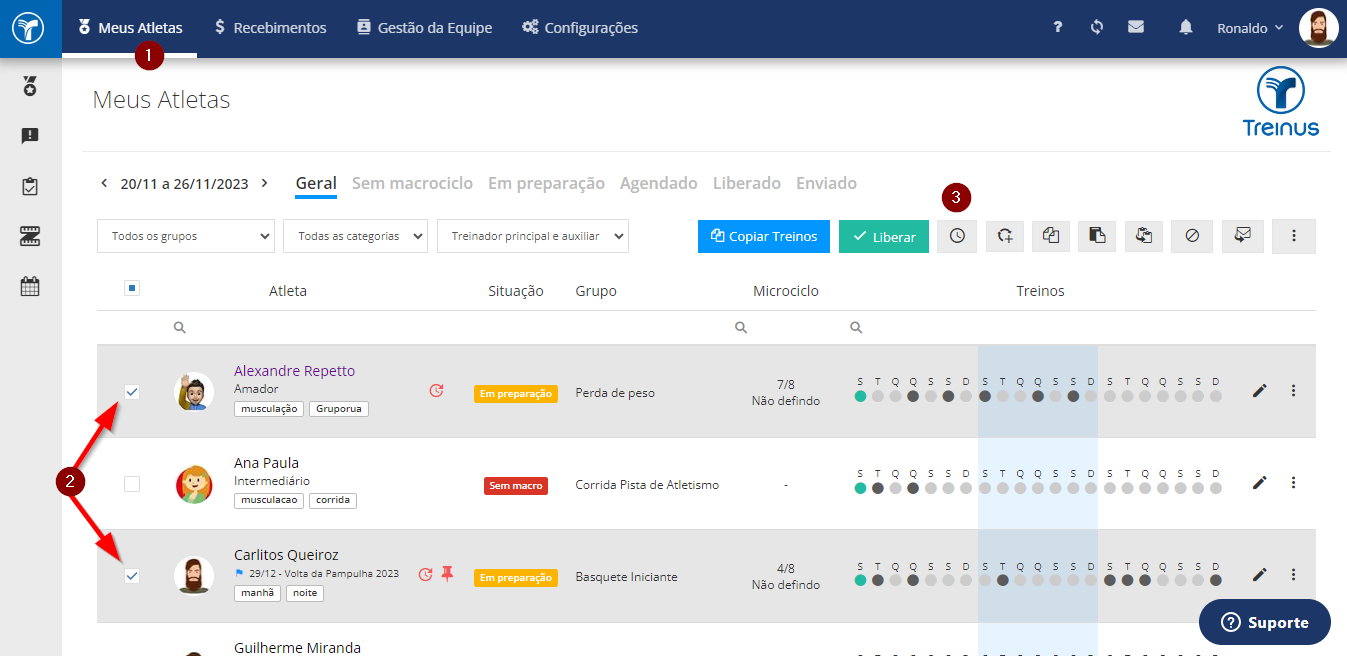Screen dimensions: 1347x656
Task: Click the green Liberar button
Action: [884, 236]
